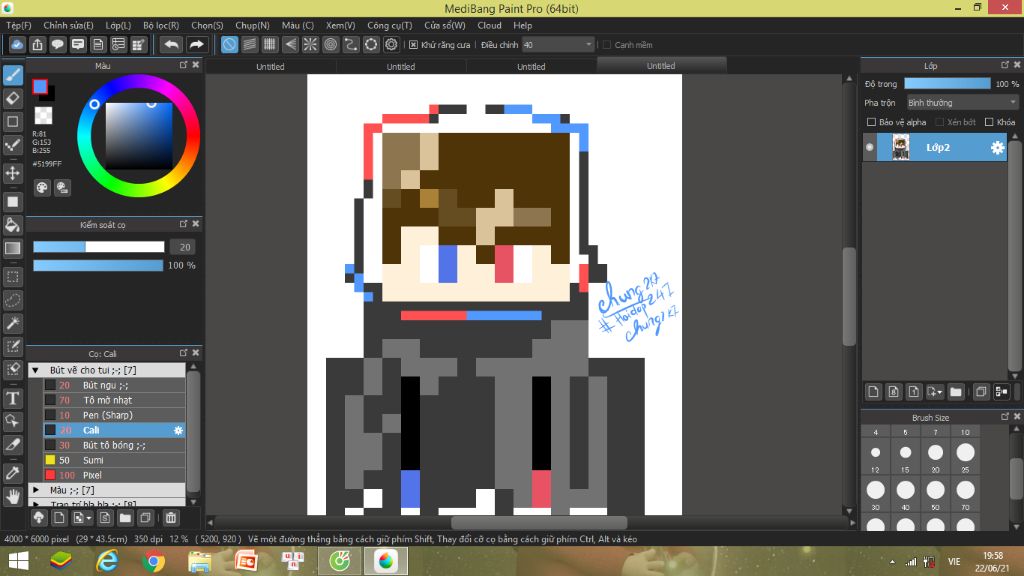
Task: Toggle visibility of layer Lớp2
Action: coord(870,148)
